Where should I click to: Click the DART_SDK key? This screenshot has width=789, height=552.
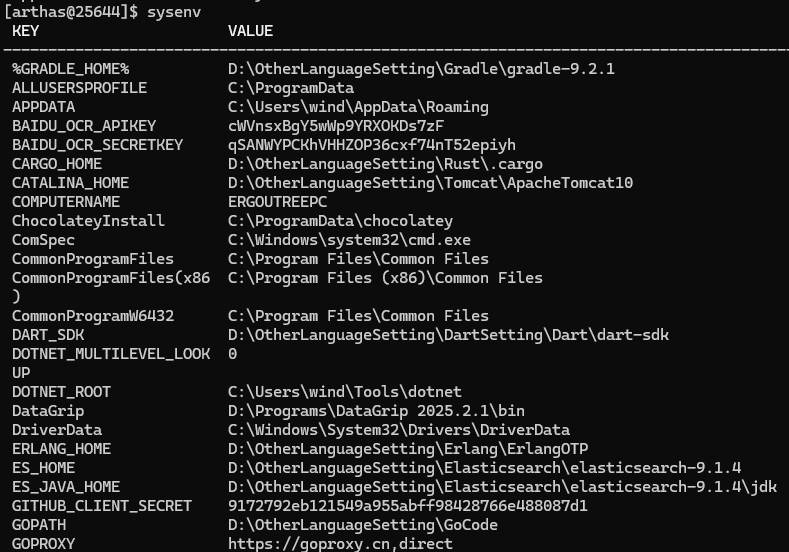click(48, 335)
